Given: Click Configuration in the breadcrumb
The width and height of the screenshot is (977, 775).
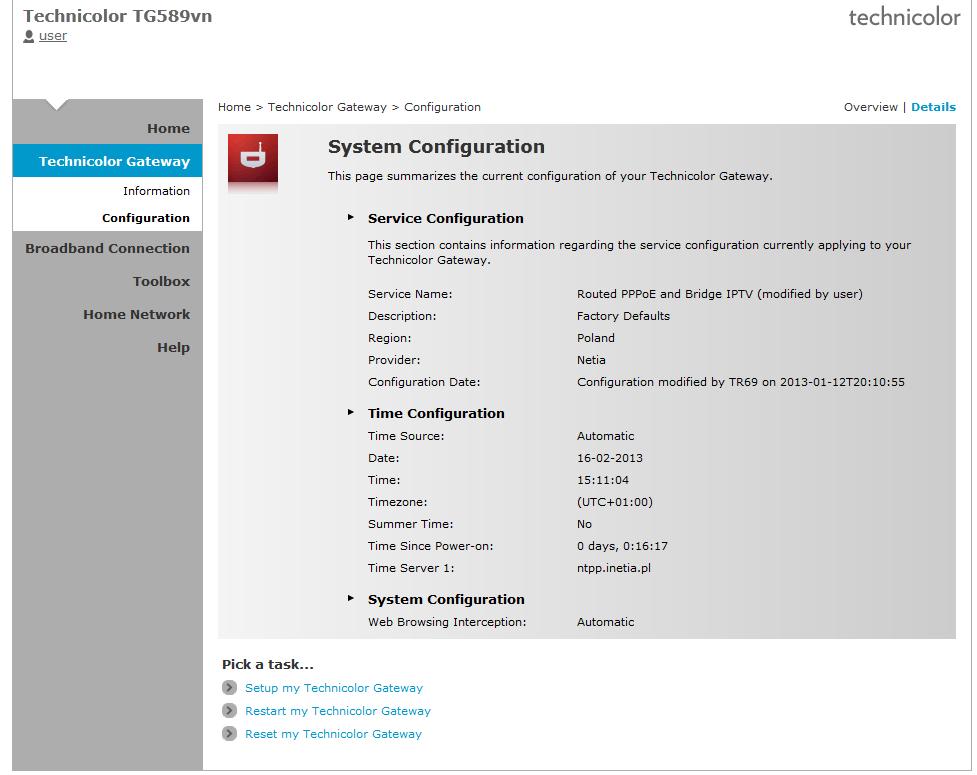Looking at the screenshot, I should tap(442, 107).
